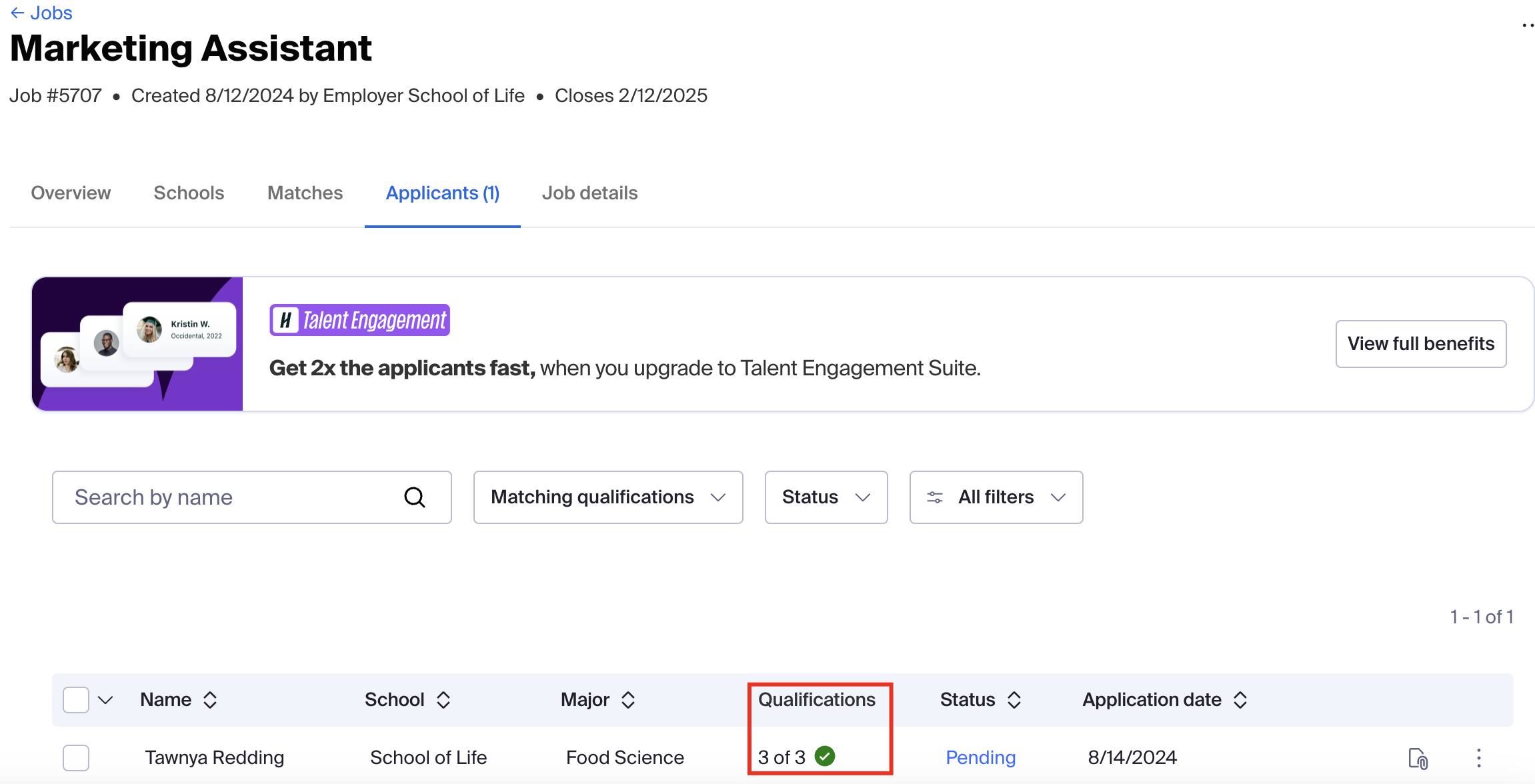Image resolution: width=1535 pixels, height=784 pixels.
Task: Open bulk selection chevron next to header checkbox
Action: tap(105, 700)
